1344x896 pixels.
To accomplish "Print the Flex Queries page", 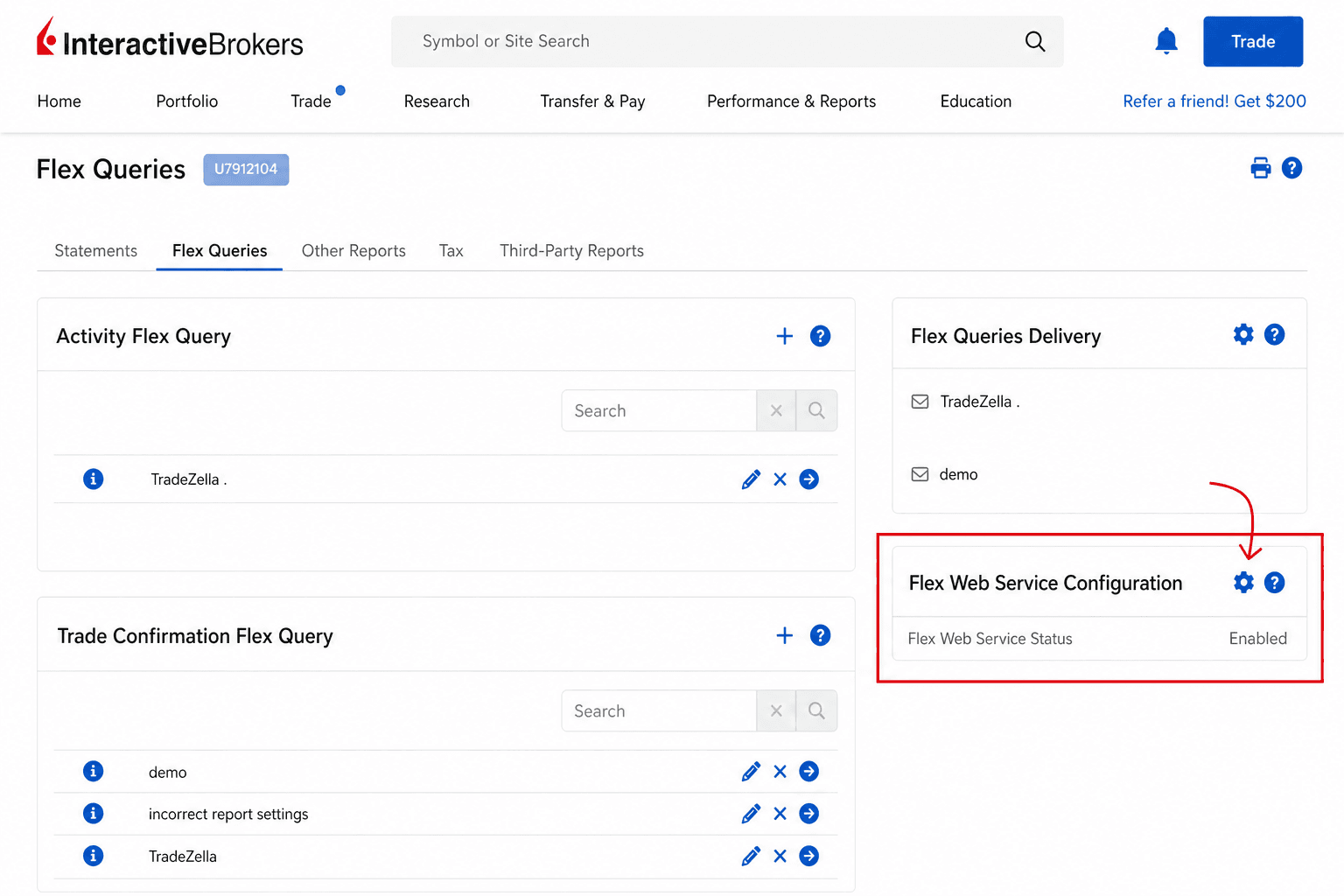I will (1261, 168).
